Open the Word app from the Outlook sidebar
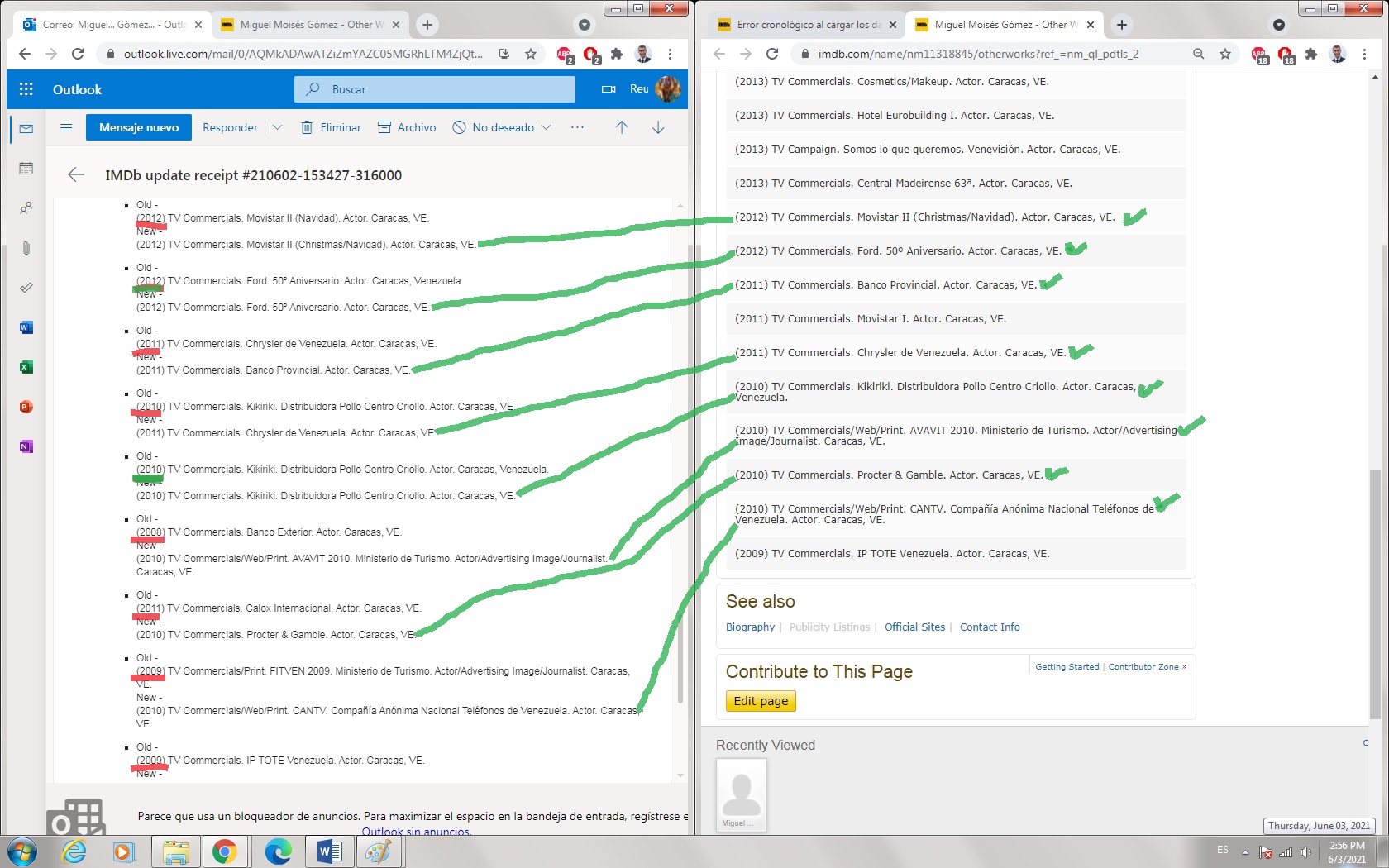Viewport: 1389px width, 868px height. click(26, 327)
